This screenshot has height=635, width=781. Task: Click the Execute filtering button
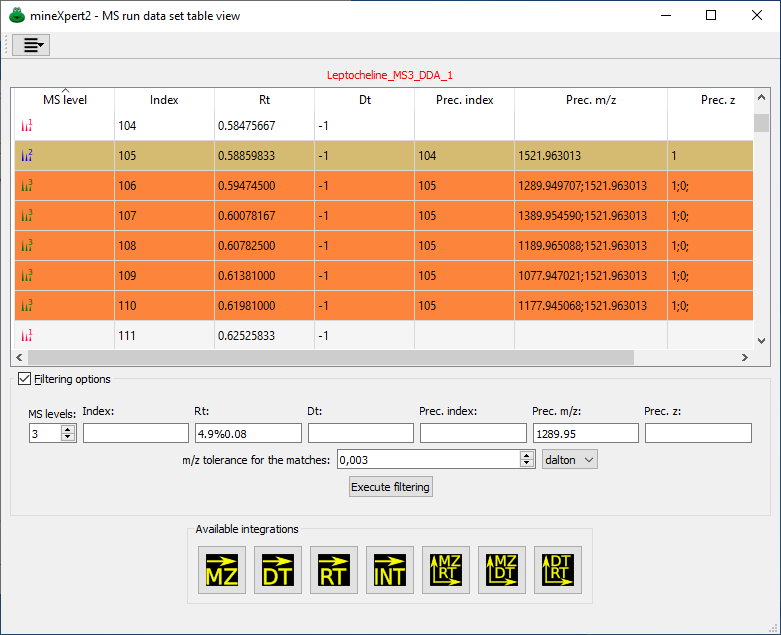pyautogui.click(x=390, y=487)
